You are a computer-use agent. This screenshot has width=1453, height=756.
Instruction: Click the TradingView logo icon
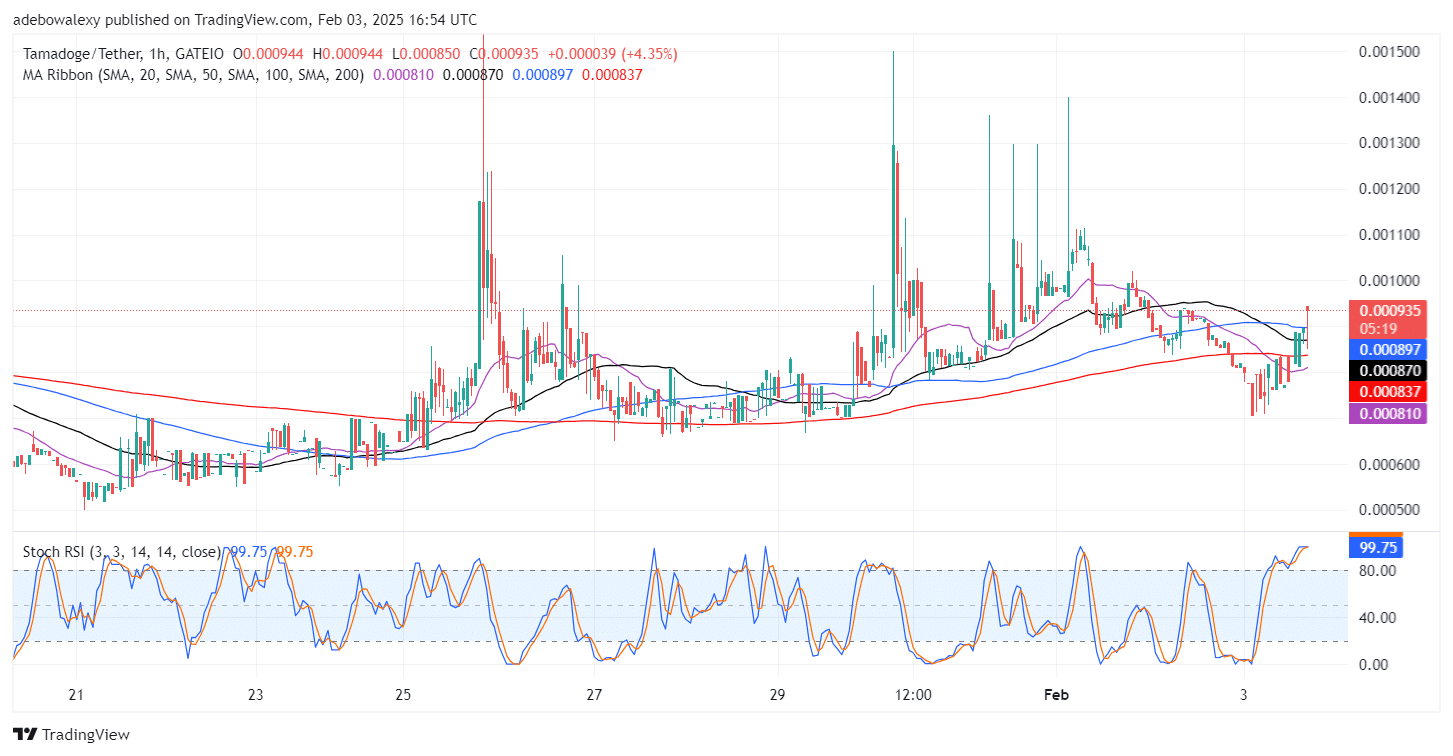pos(24,734)
